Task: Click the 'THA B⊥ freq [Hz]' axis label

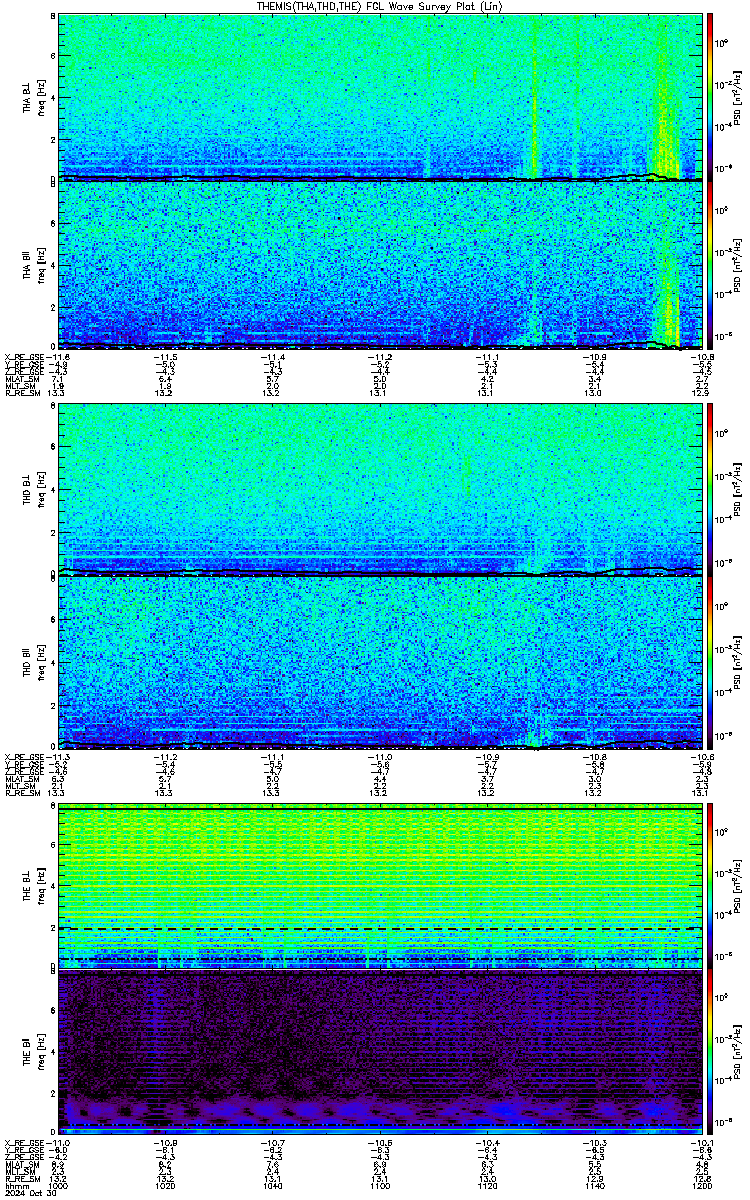Action: point(33,96)
